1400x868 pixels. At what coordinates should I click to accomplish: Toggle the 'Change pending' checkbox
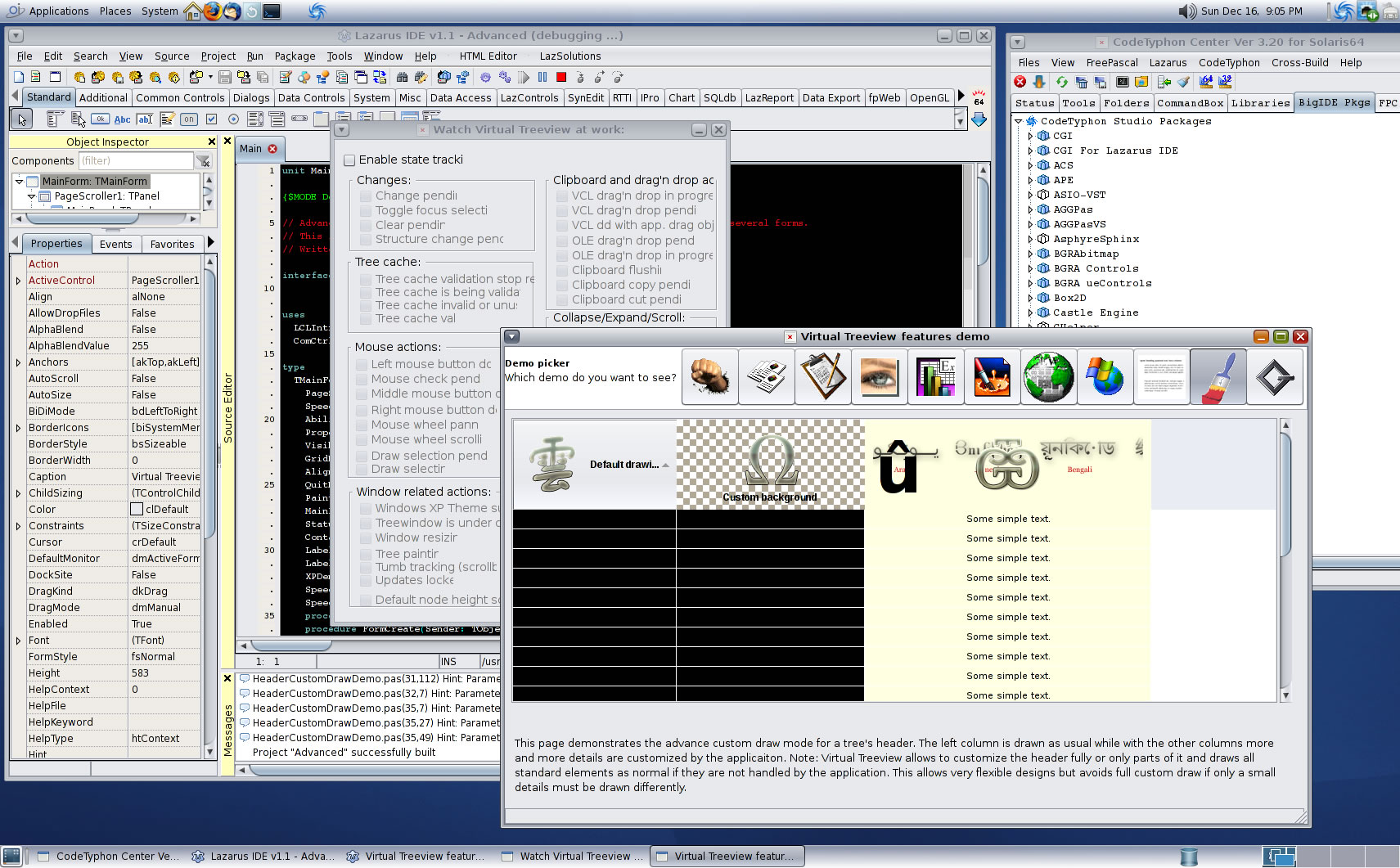366,196
